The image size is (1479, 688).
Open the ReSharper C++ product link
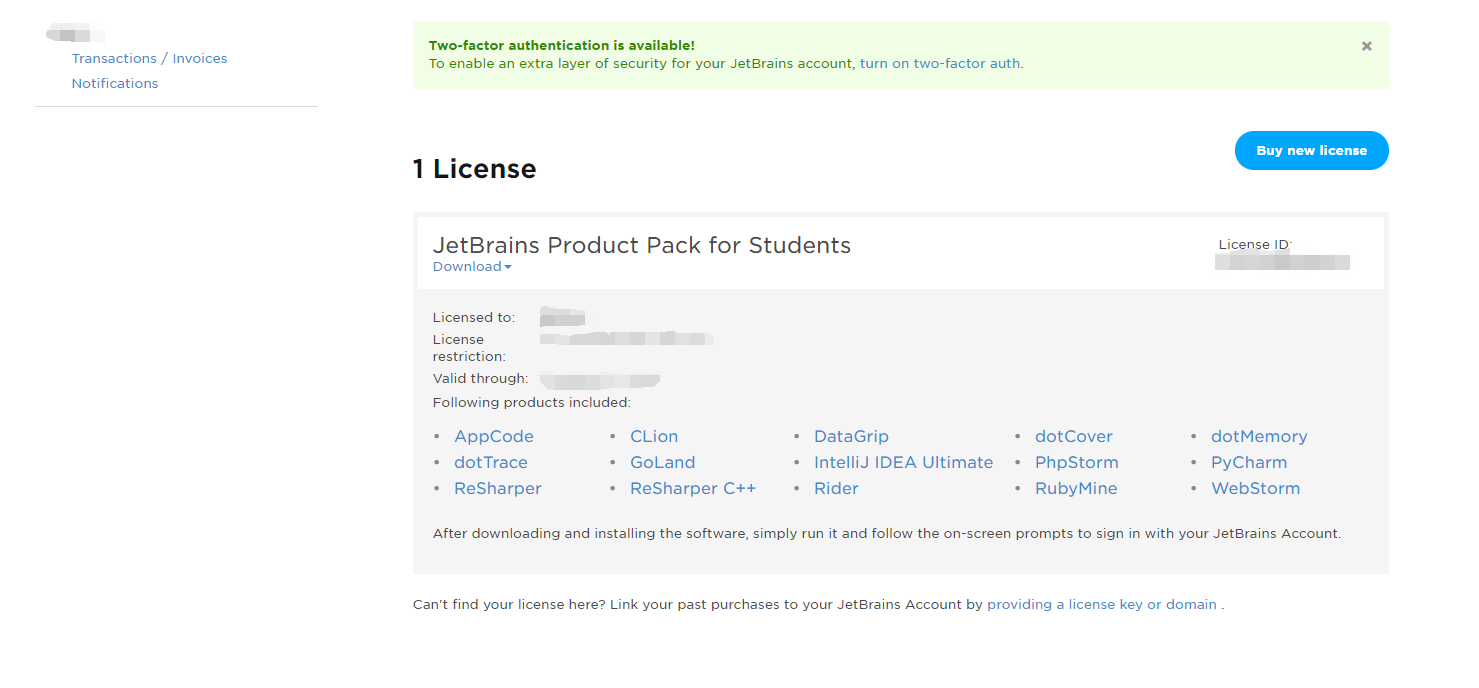click(693, 488)
